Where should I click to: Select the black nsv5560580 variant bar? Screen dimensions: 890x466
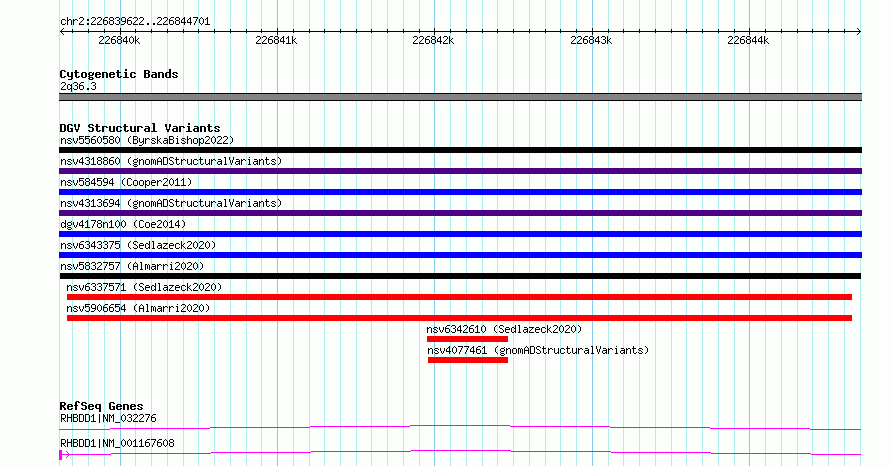[460, 150]
